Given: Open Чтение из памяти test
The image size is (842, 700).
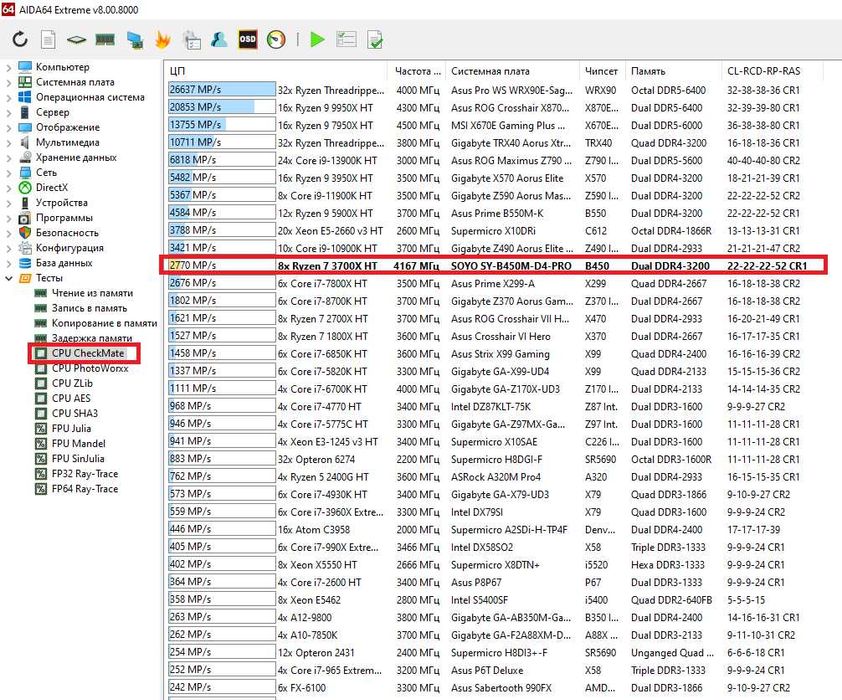Looking at the screenshot, I should coord(92,293).
